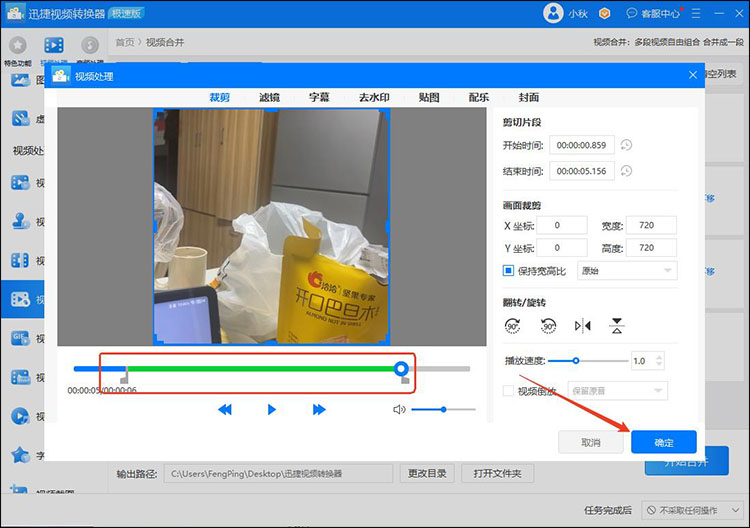
Task: Select the 视频处理 film icon in toolbar
Action: tap(54, 45)
